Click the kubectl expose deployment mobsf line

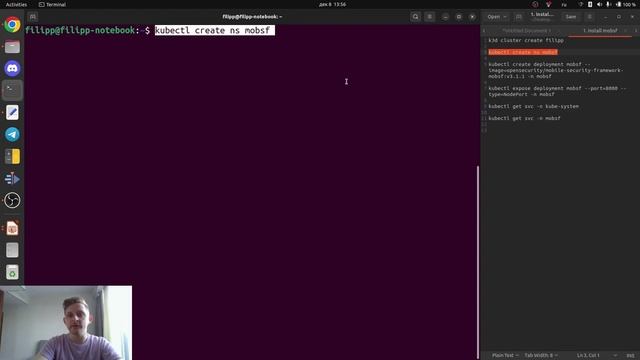coord(557,91)
